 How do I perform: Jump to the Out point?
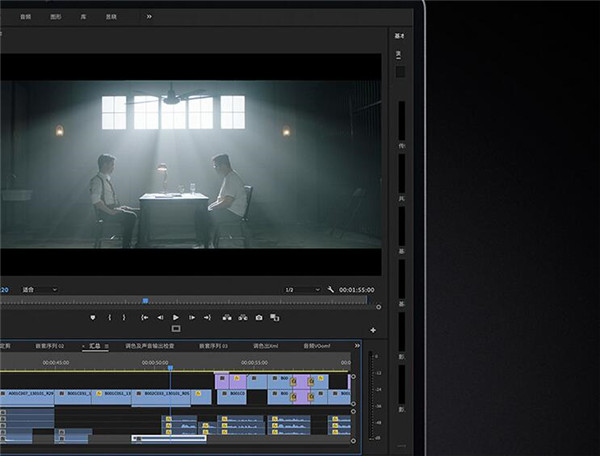pyautogui.click(x=207, y=318)
